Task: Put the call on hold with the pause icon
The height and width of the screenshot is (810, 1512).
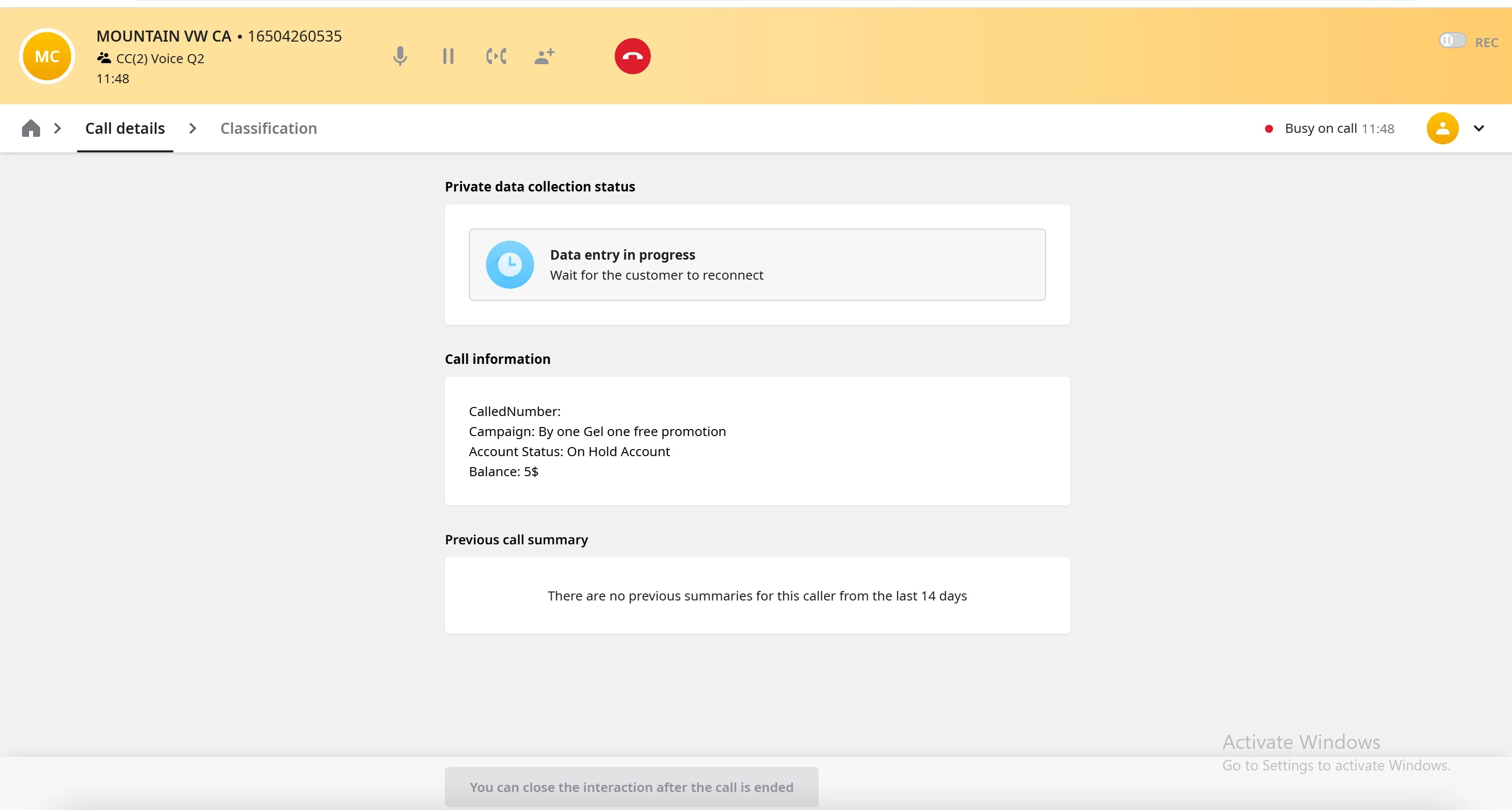Action: tap(448, 56)
